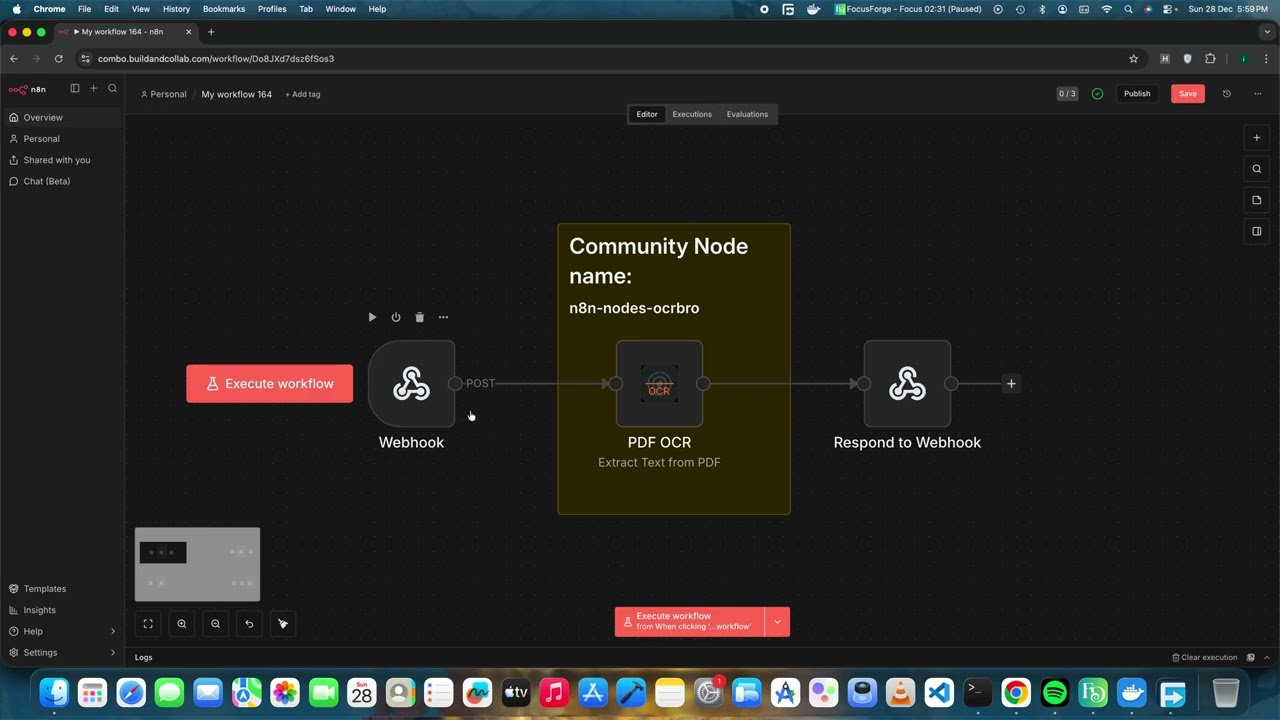Switch to the Executions tab
1280x720 pixels.
click(692, 114)
